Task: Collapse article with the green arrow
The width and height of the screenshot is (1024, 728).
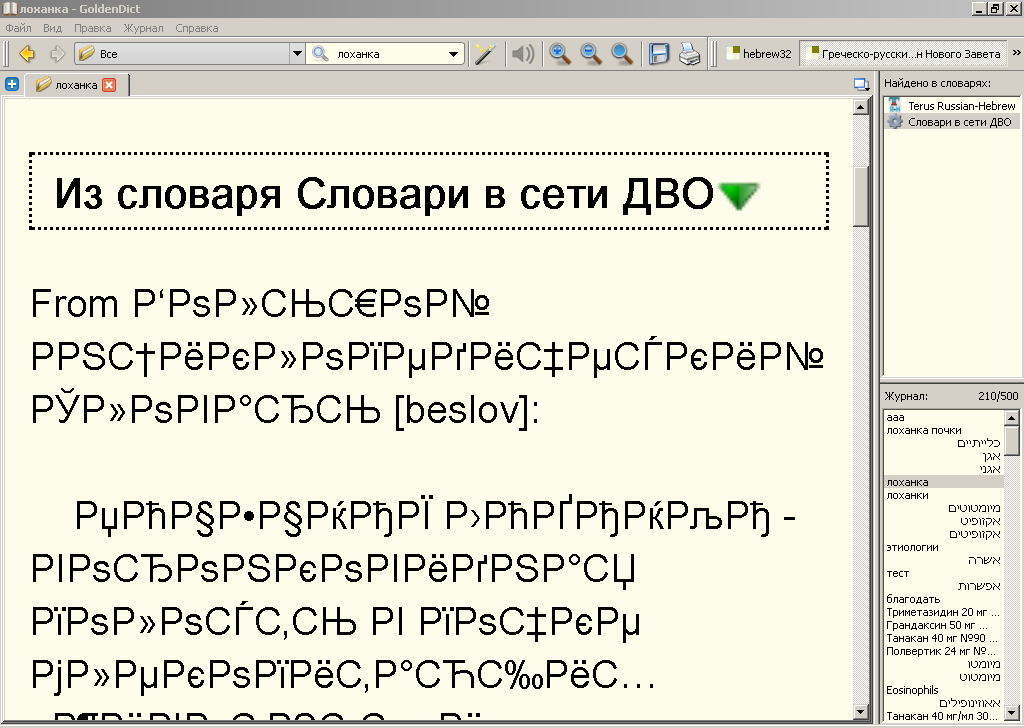Action: point(739,195)
